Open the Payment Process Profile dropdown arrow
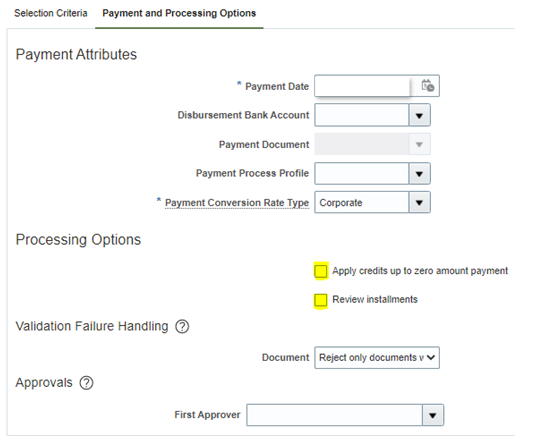 tap(419, 173)
